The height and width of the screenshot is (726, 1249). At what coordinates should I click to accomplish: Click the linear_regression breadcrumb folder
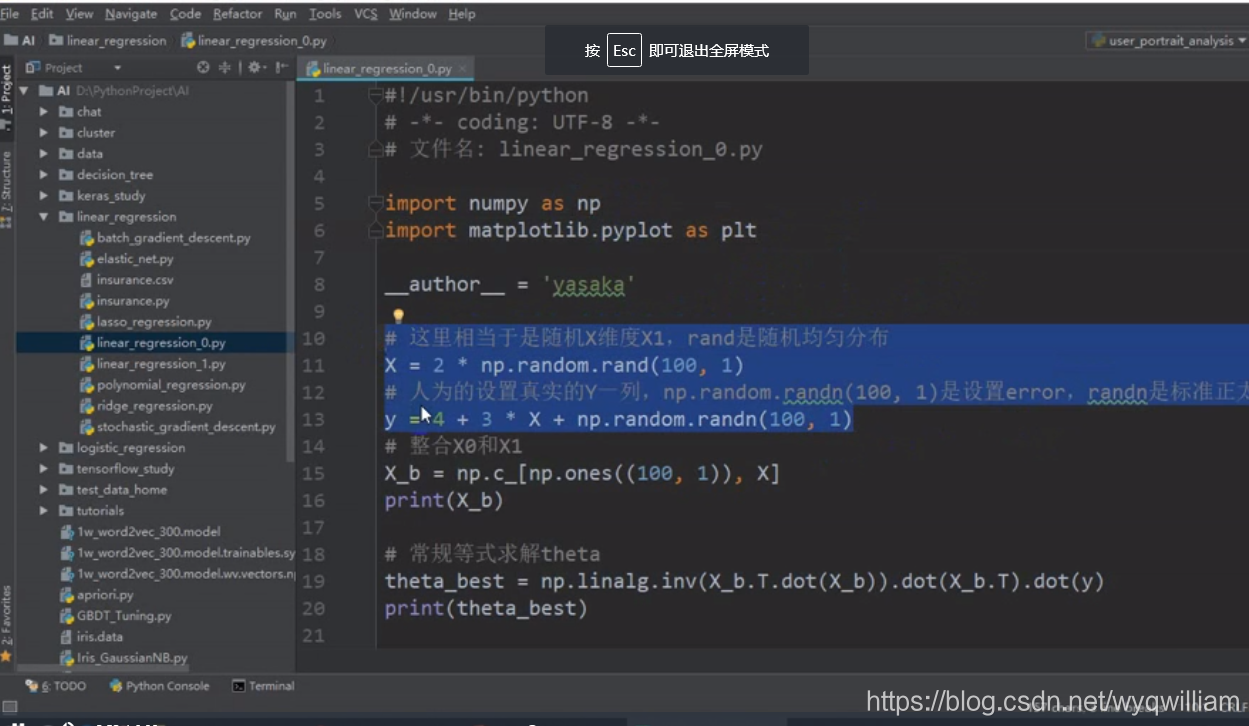(108, 41)
